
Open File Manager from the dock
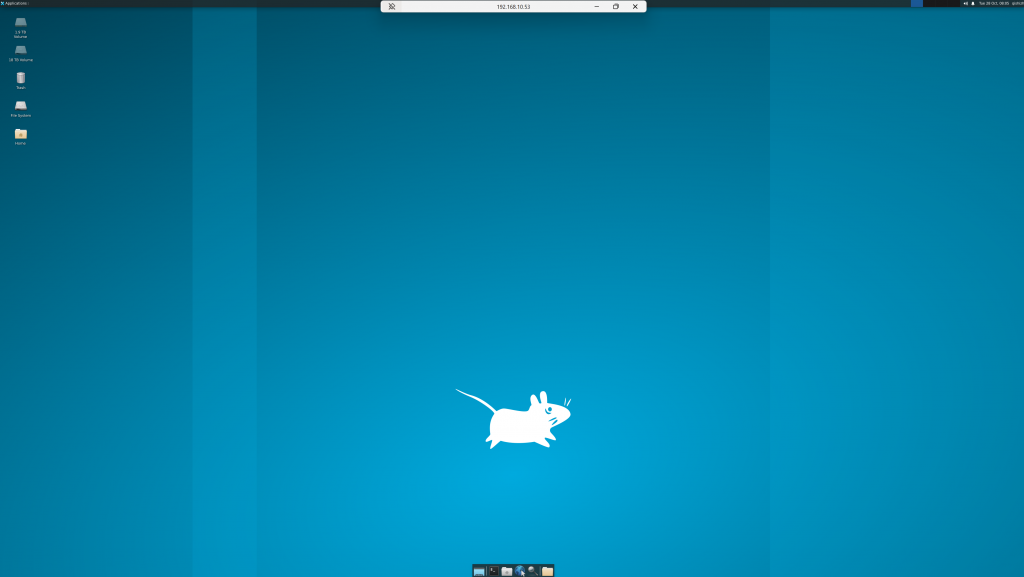[507, 571]
